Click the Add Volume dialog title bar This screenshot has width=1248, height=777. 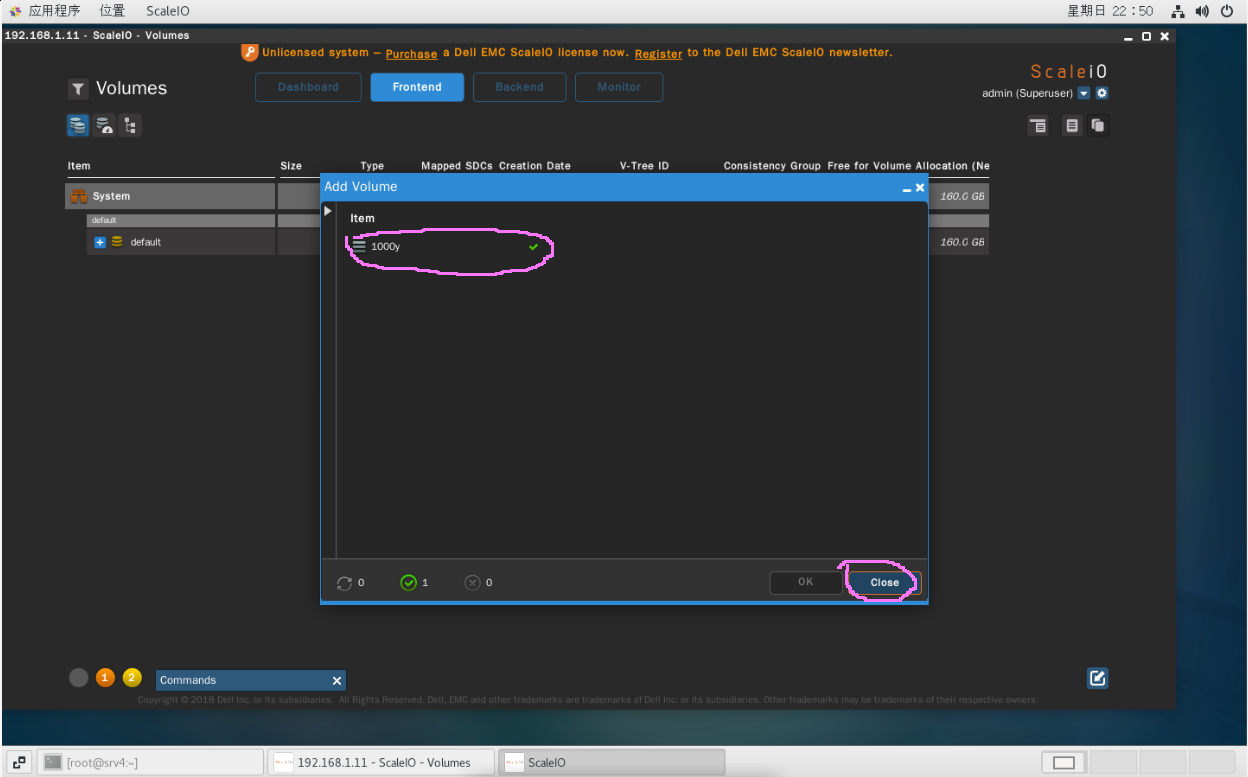coord(624,187)
